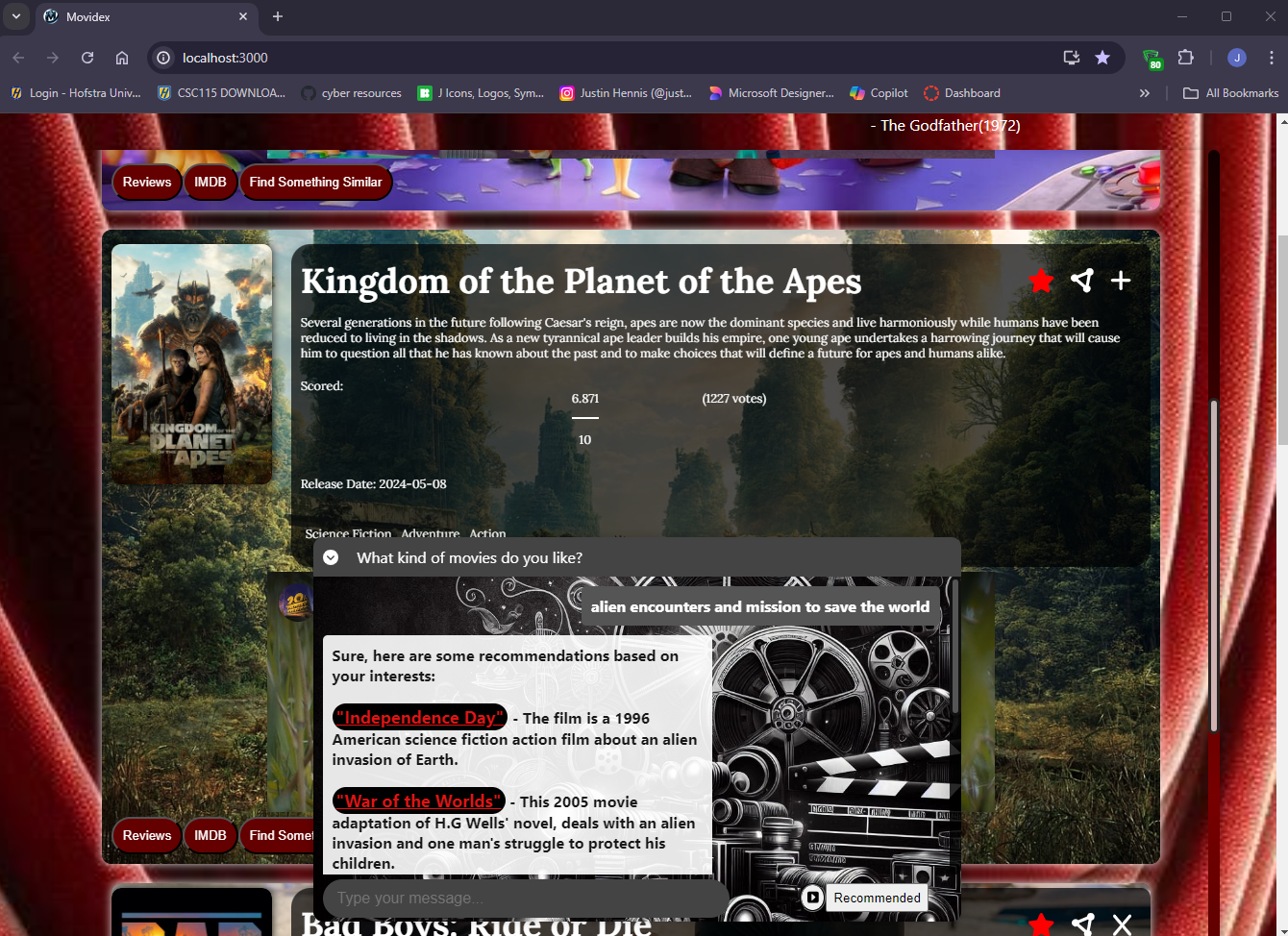Remove Bad Boys: Ride or Die with X icon
This screenshot has width=1288, height=936.
click(x=1122, y=924)
